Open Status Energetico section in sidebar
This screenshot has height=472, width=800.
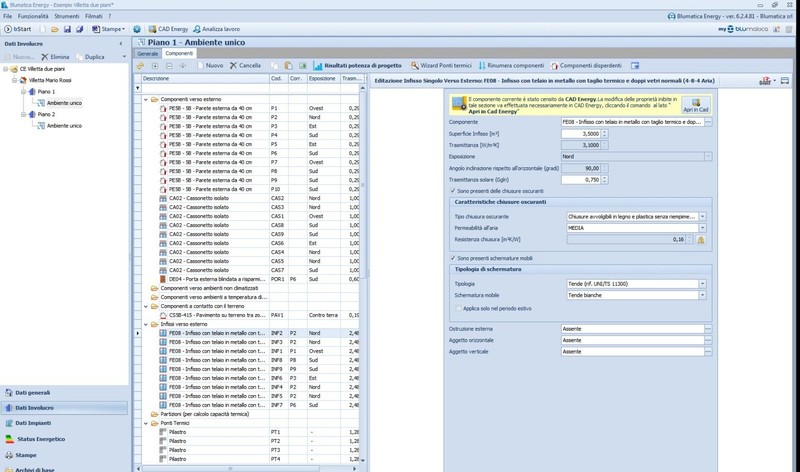pos(64,439)
